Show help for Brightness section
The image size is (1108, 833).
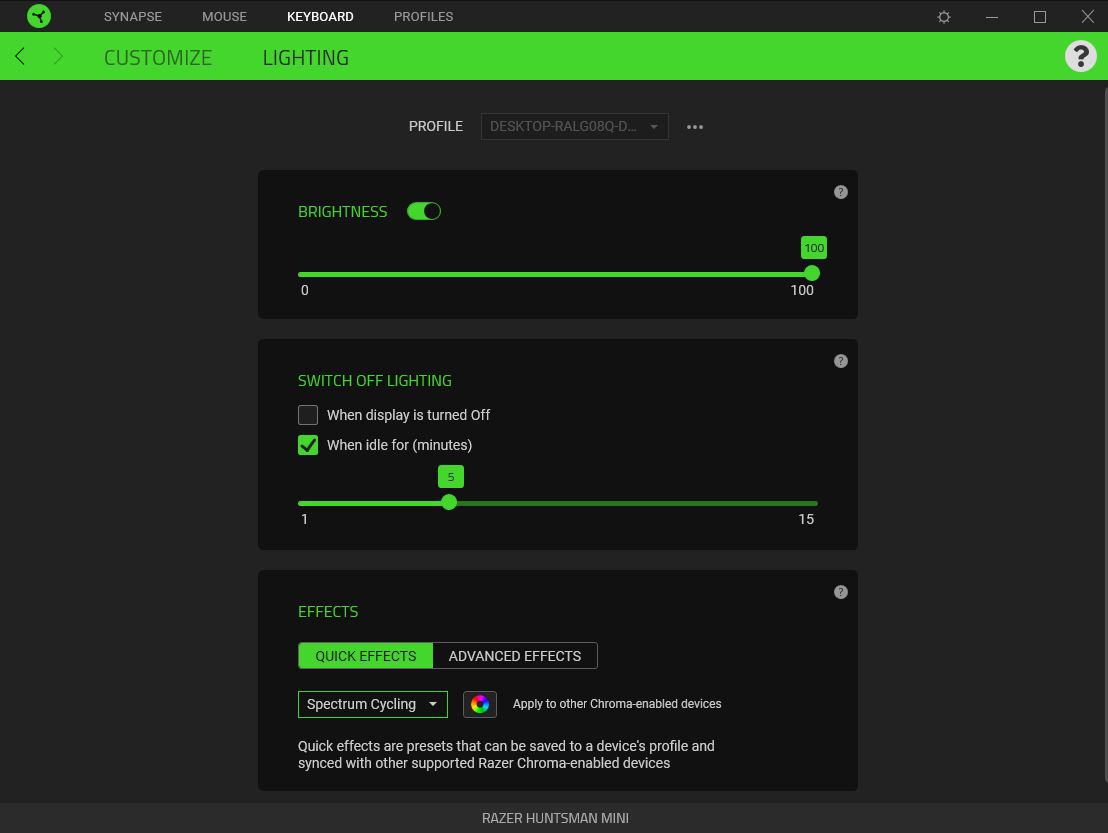(x=840, y=192)
